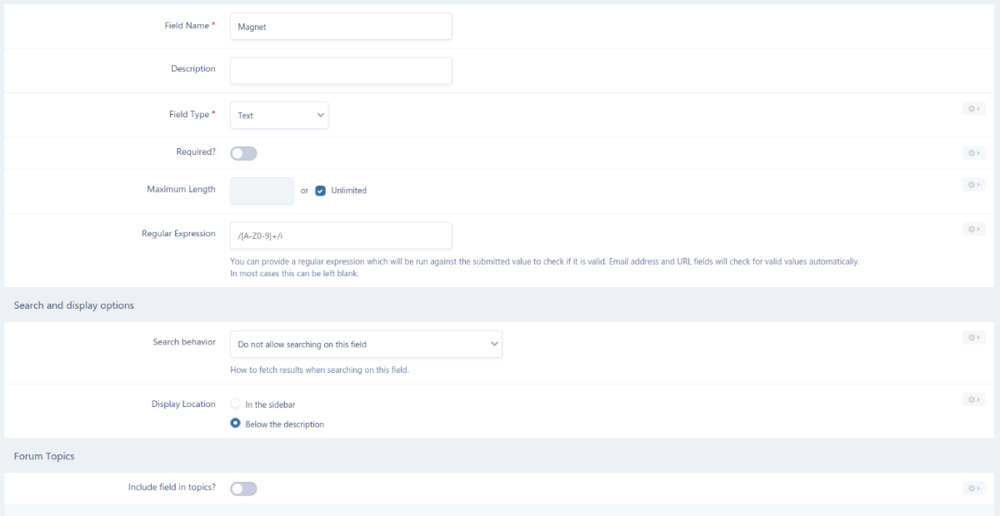This screenshot has width=1000, height=516.
Task: Open gear options for Include field in topics
Action: tap(973, 488)
